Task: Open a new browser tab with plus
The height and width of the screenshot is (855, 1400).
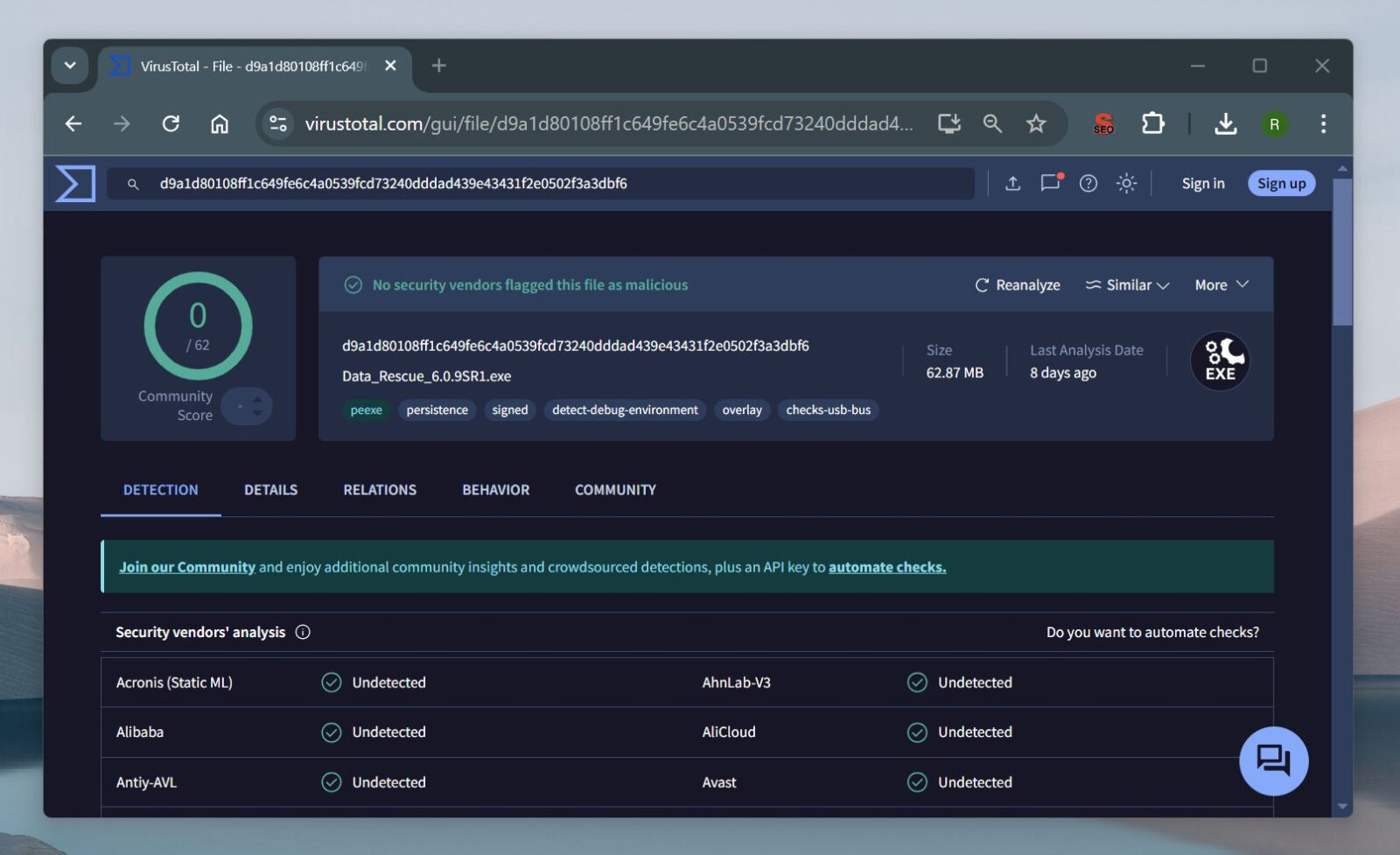Action: 439,66
